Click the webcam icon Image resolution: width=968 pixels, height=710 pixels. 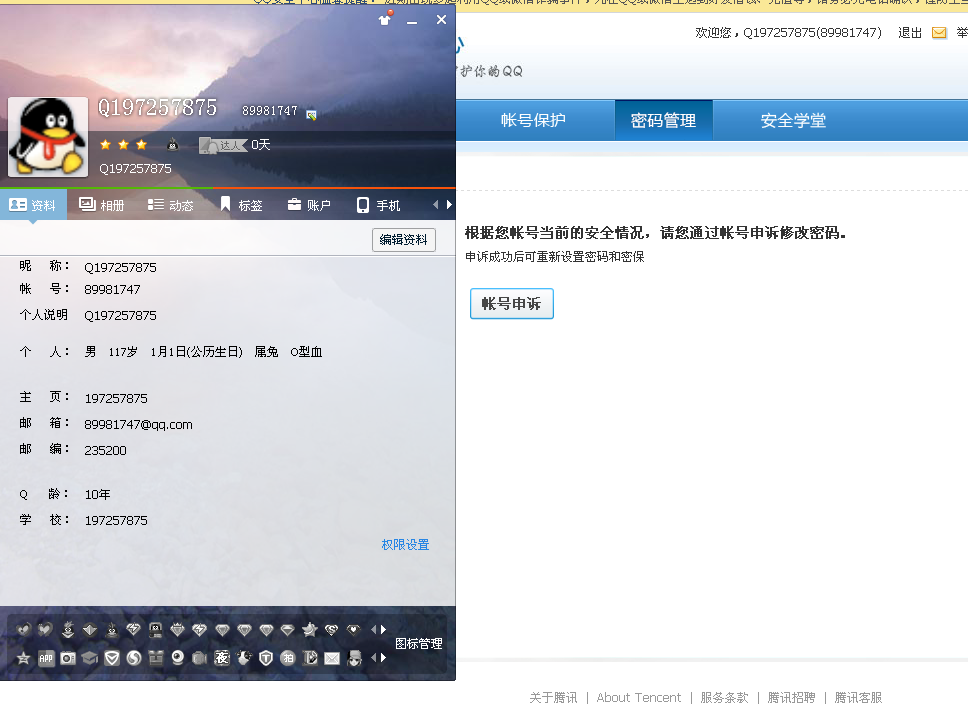tap(178, 658)
